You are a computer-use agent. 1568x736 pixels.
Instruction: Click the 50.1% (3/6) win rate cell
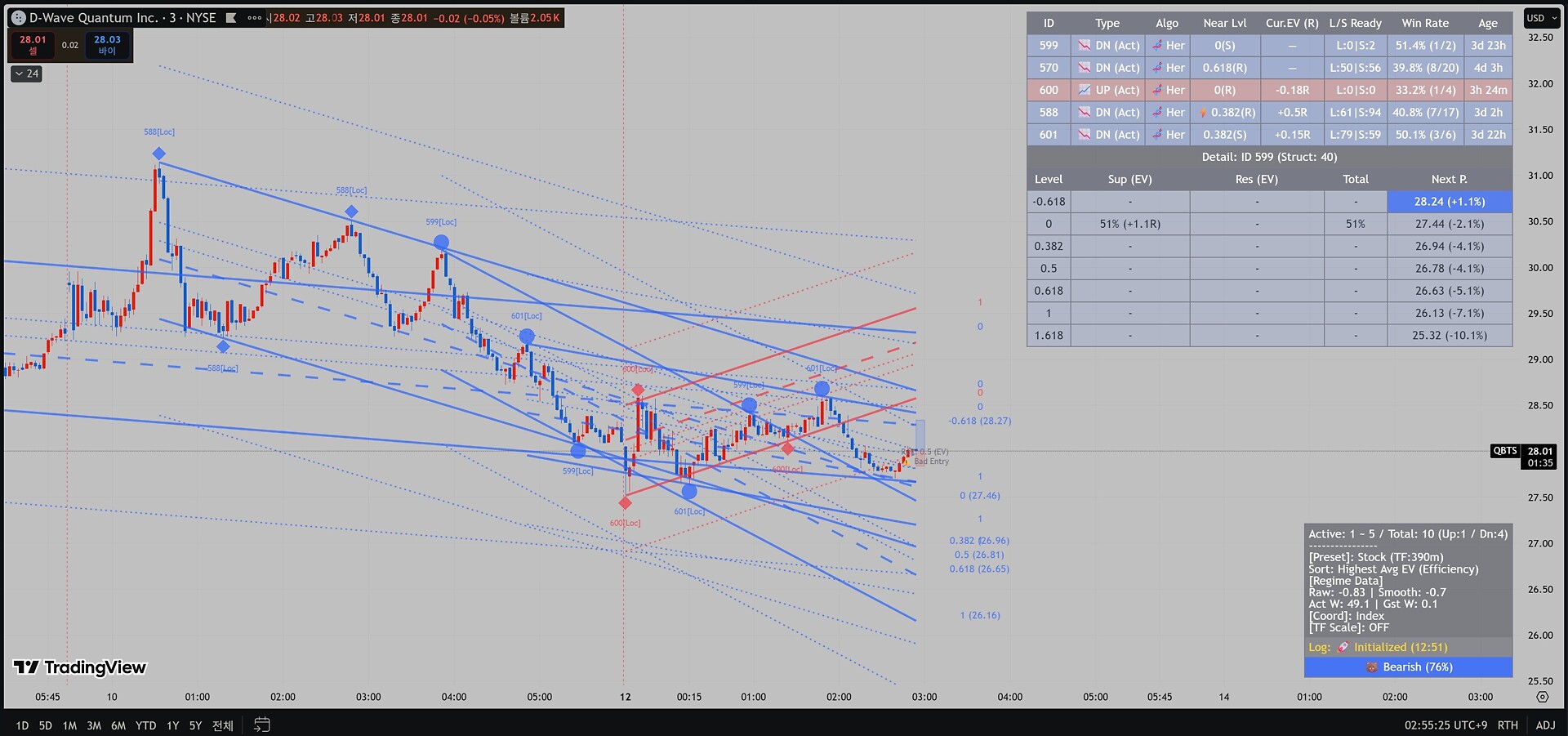[1425, 135]
